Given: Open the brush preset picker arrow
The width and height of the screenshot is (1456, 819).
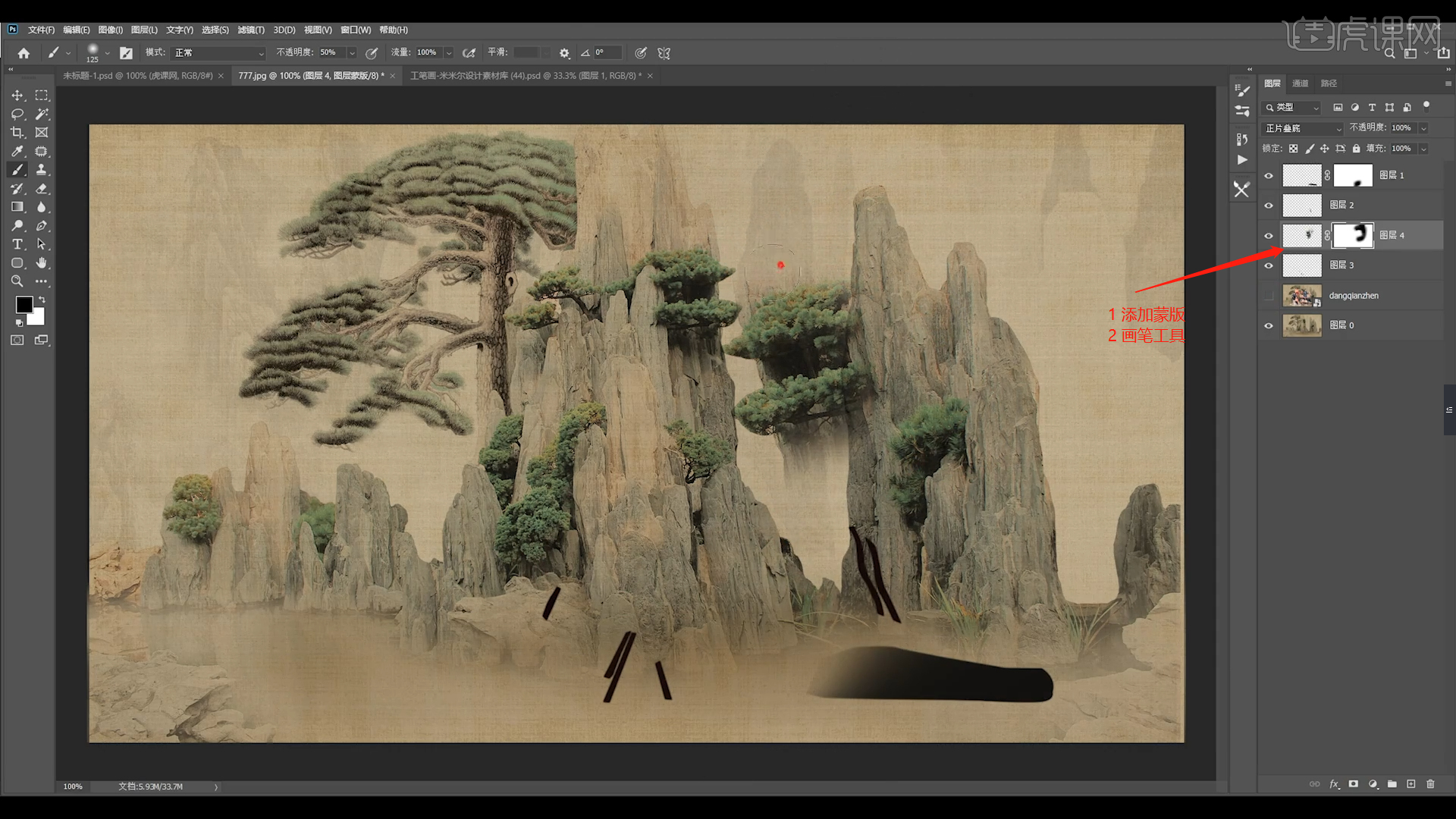Looking at the screenshot, I should [x=108, y=53].
